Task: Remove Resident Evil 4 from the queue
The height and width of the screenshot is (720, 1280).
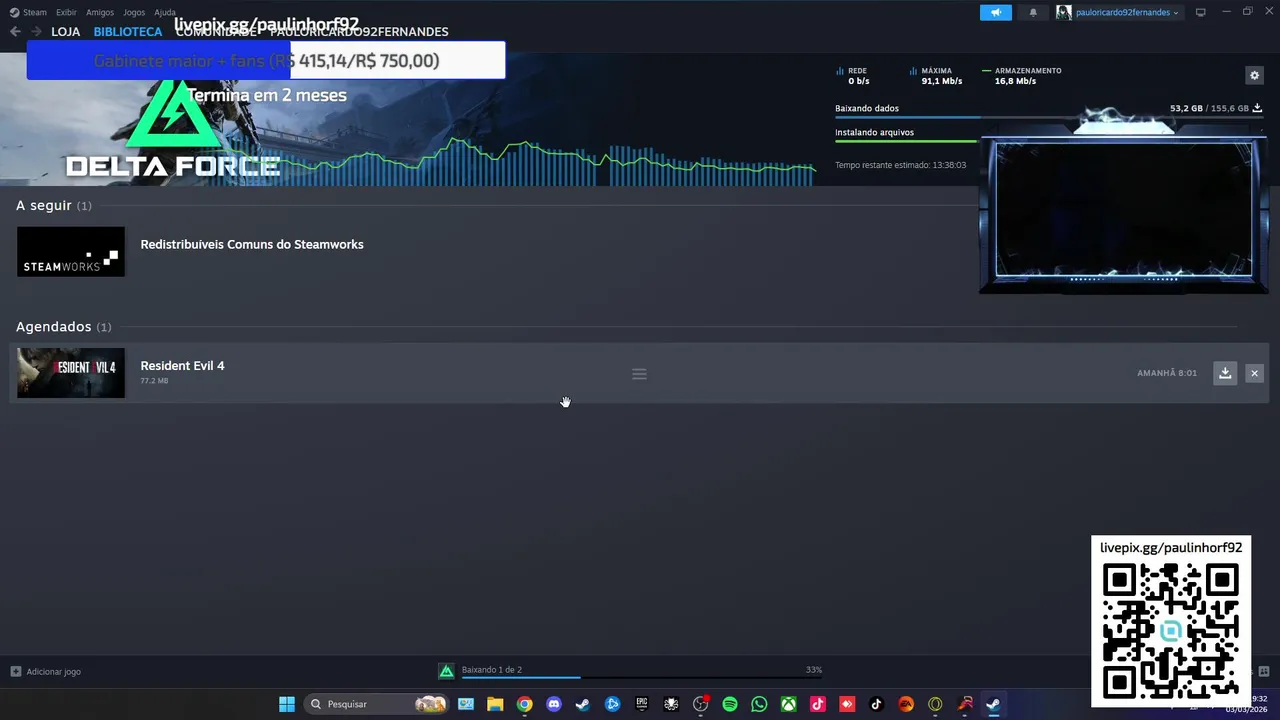Action: pos(1254,373)
